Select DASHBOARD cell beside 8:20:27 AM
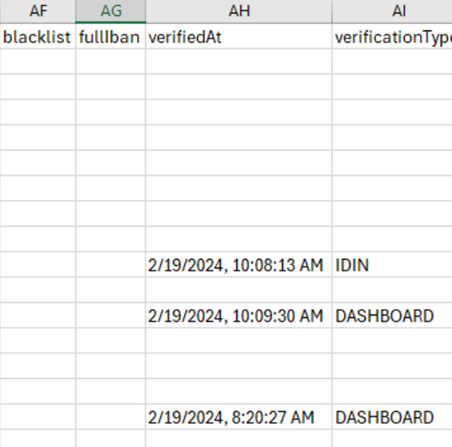 [x=392, y=417]
